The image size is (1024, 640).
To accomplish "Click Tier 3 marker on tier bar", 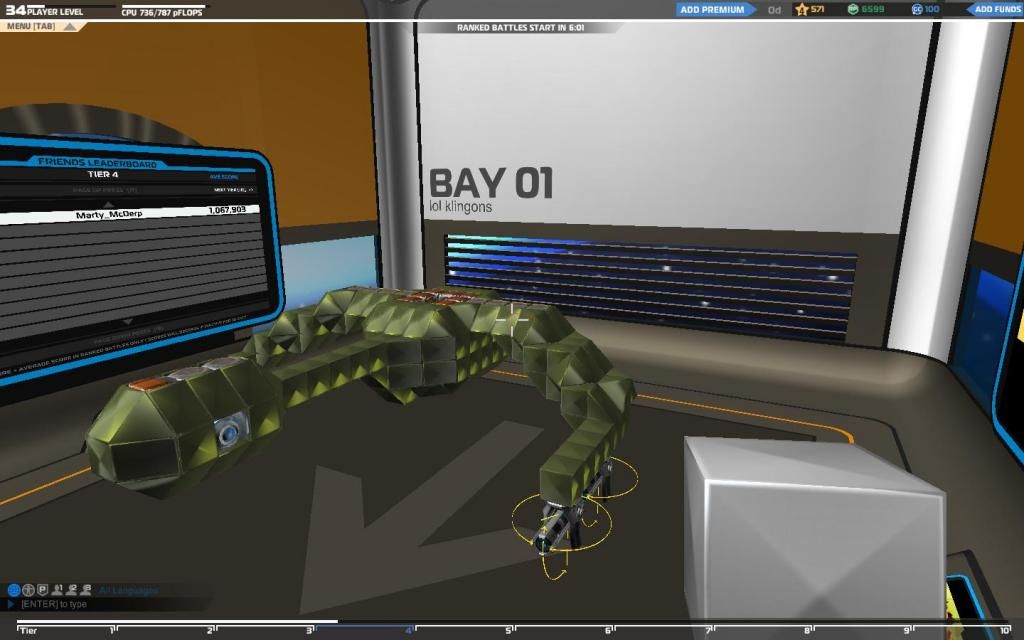I will click(311, 630).
